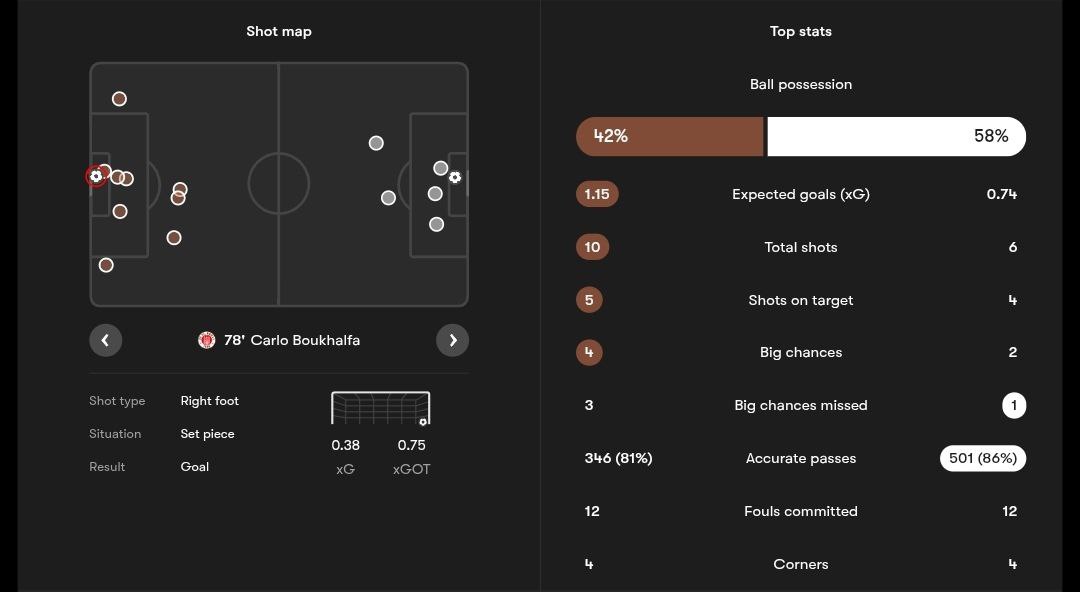Select the lowest gray shot in right penalty box
This screenshot has height=592, width=1080.
437,224
